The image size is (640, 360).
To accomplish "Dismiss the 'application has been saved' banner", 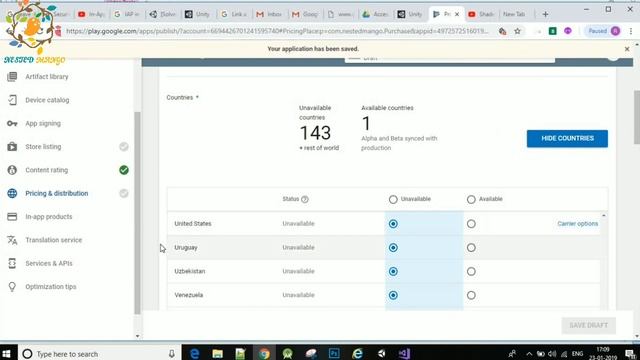I will pyautogui.click(x=627, y=49).
